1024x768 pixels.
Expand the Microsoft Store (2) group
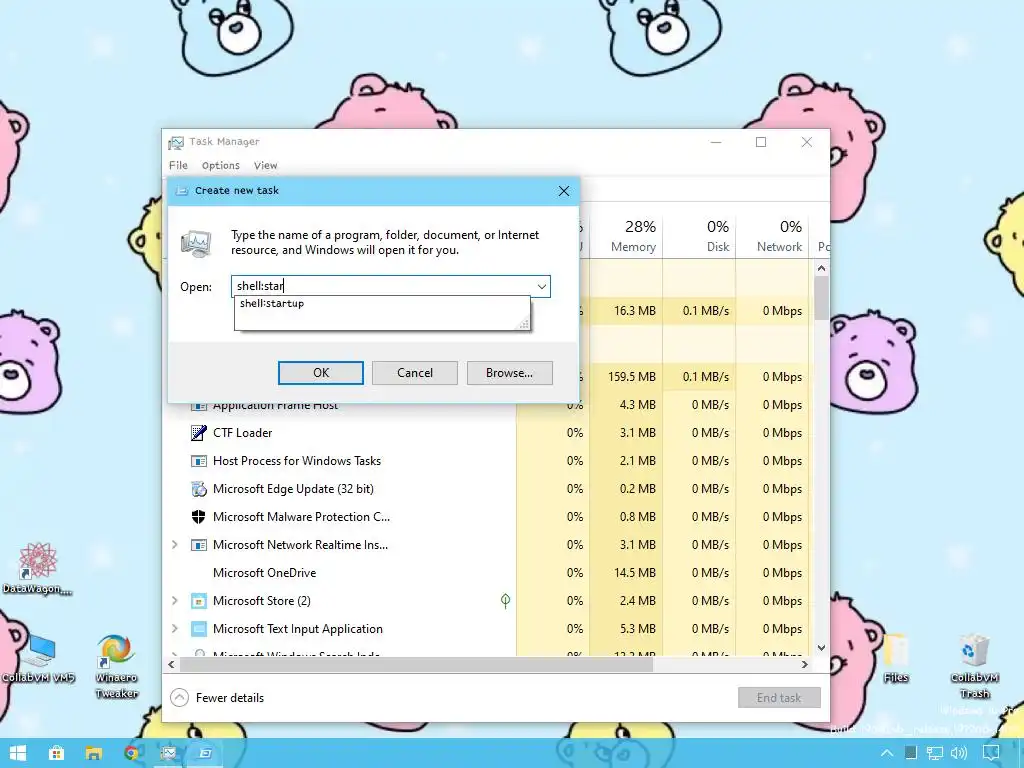click(x=174, y=600)
